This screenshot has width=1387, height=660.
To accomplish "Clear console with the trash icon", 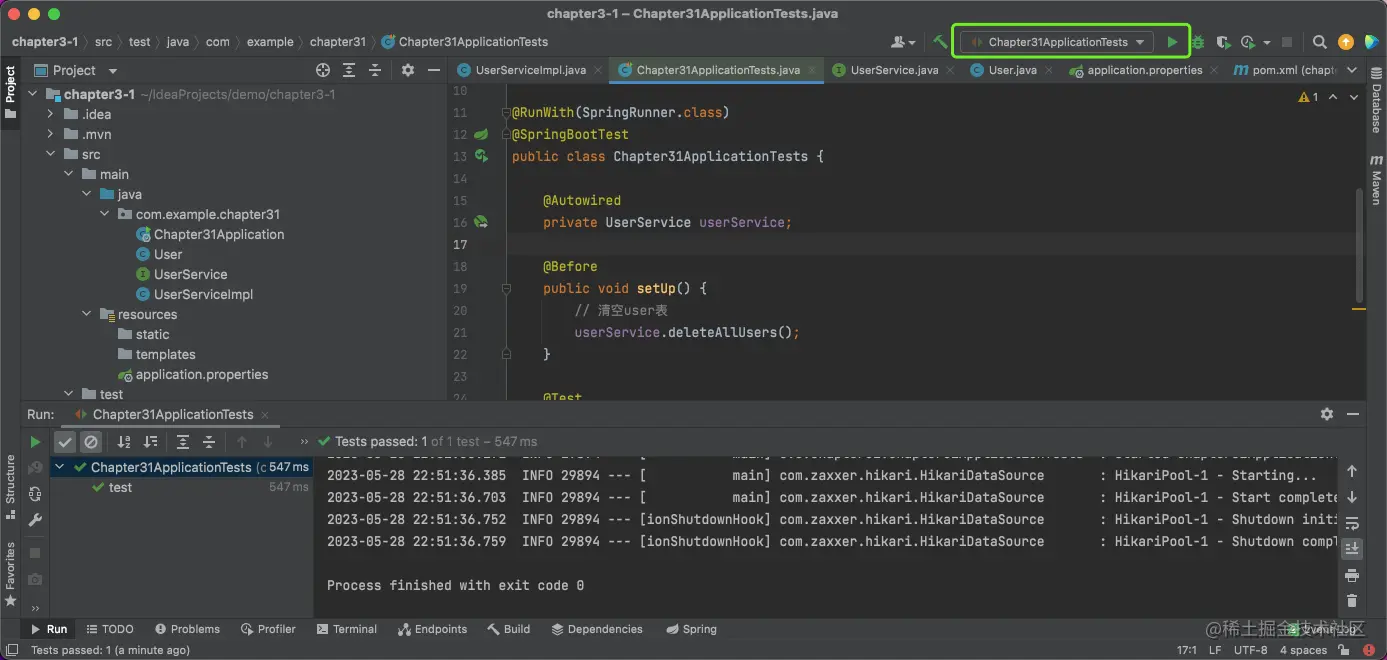I will (x=1352, y=601).
